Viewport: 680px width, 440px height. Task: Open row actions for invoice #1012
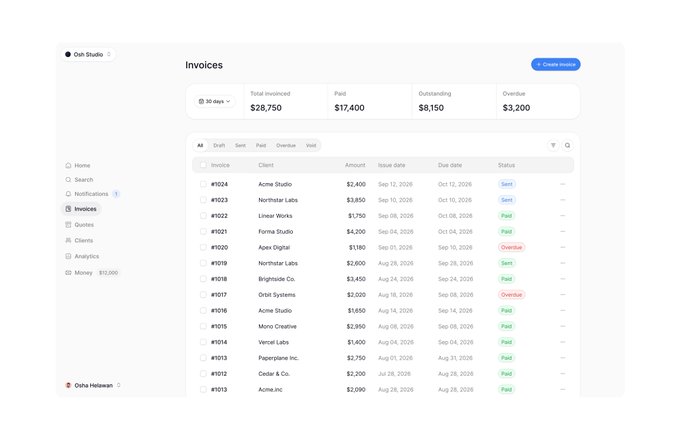pyautogui.click(x=562, y=374)
